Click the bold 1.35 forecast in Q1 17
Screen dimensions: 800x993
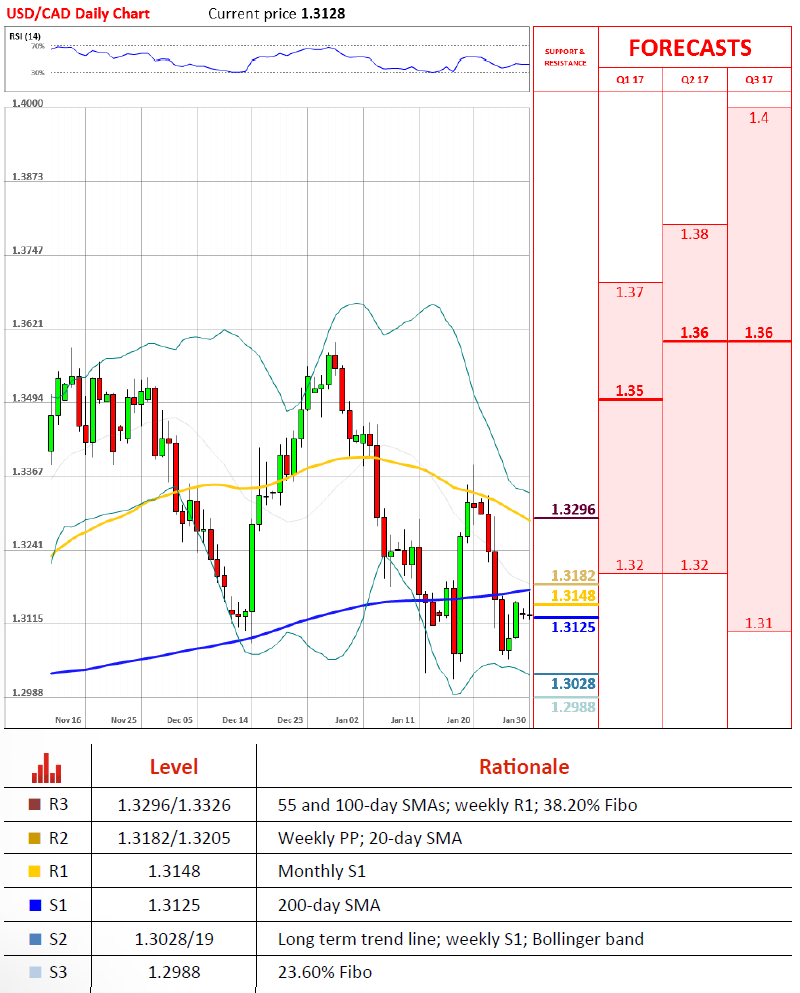pyautogui.click(x=630, y=391)
